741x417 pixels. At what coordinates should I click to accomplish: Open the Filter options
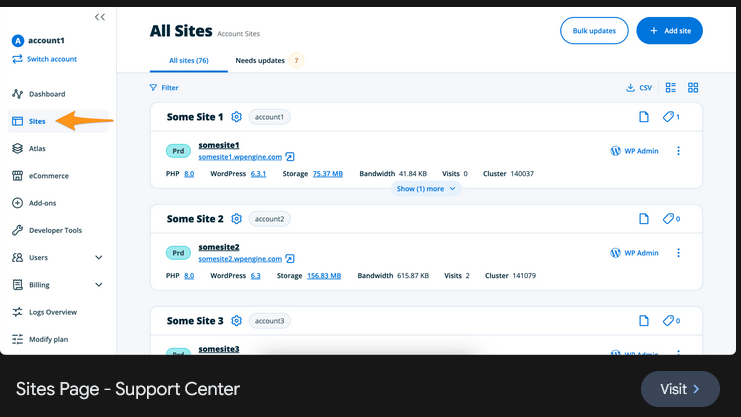pos(164,87)
